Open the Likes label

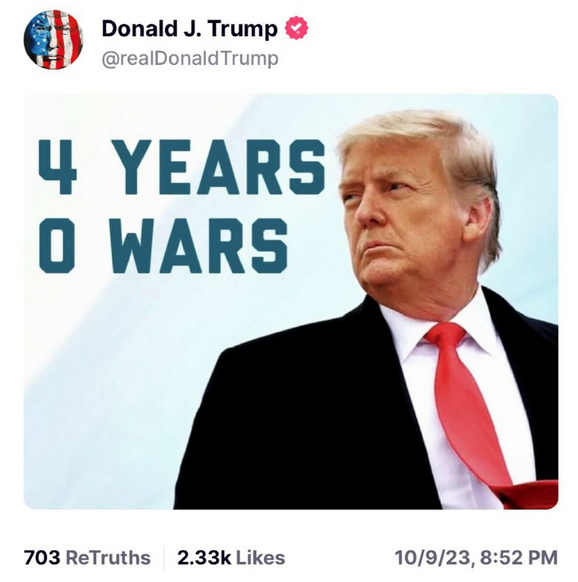click(x=261, y=558)
